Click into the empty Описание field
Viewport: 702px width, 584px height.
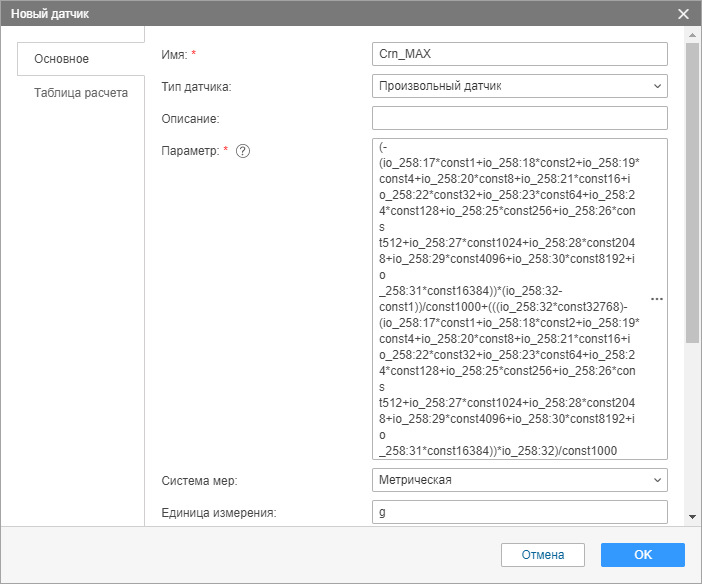[x=518, y=119]
